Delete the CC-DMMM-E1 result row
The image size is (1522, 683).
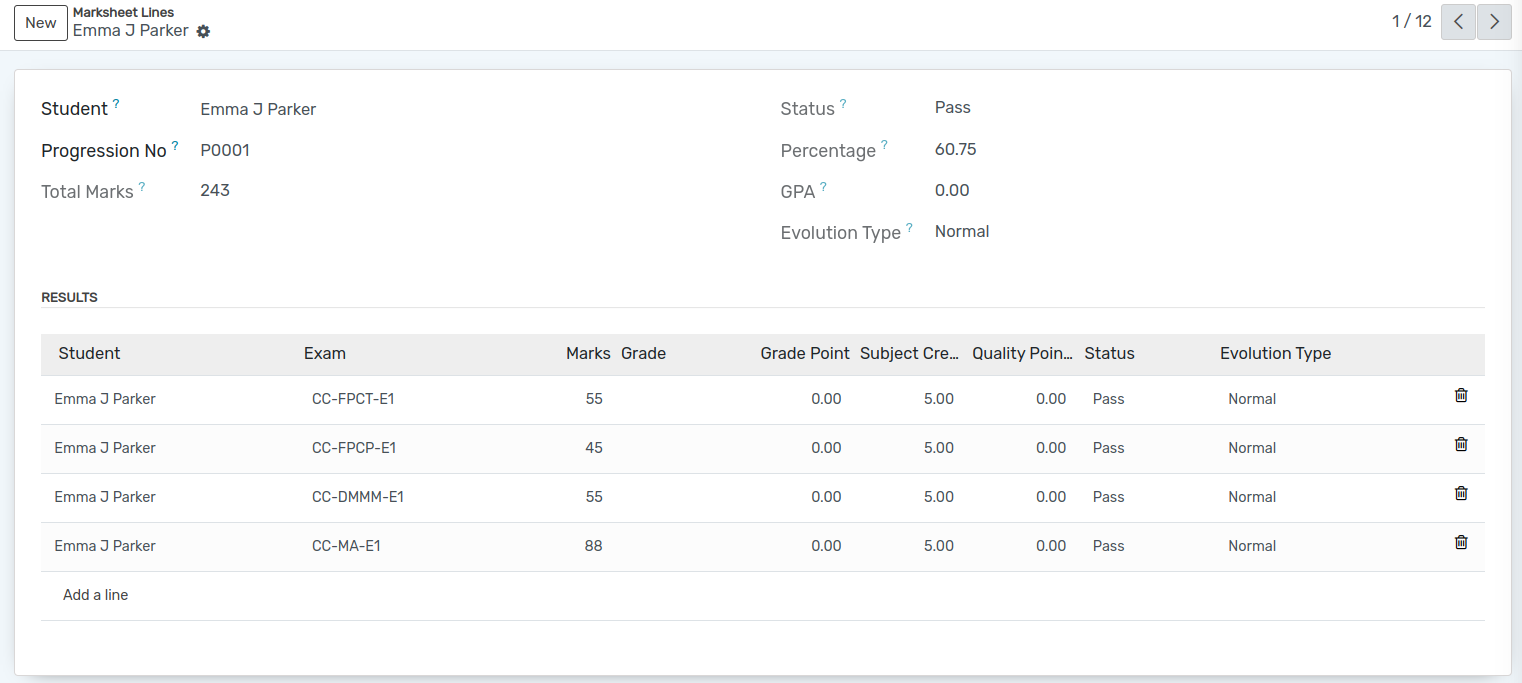(x=1461, y=494)
